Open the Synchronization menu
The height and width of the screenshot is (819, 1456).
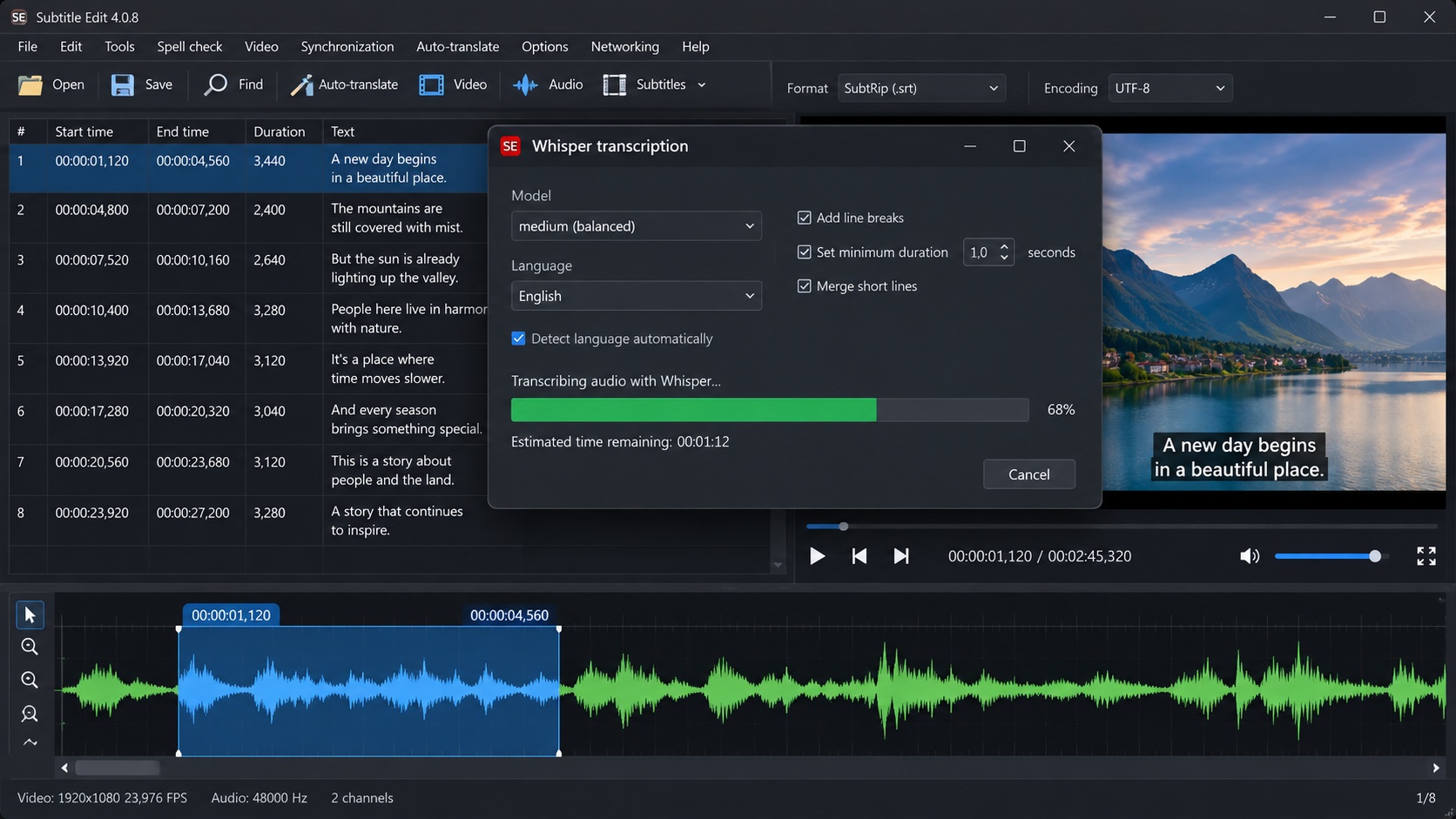click(x=347, y=46)
